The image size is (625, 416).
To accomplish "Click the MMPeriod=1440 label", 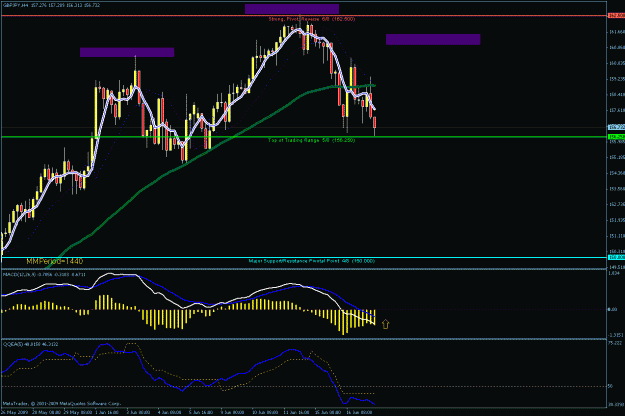I will tap(55, 261).
